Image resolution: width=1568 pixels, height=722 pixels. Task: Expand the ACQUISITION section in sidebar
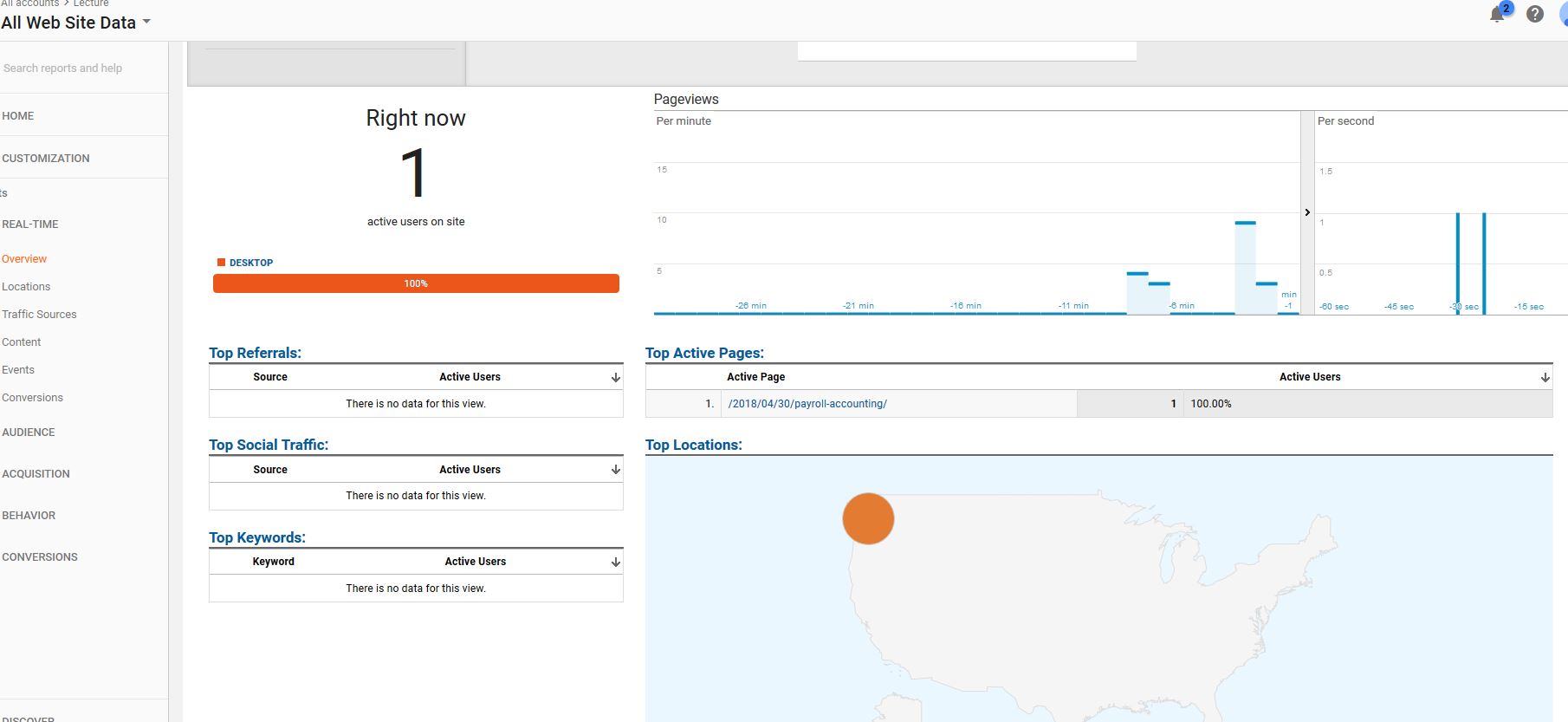(36, 473)
